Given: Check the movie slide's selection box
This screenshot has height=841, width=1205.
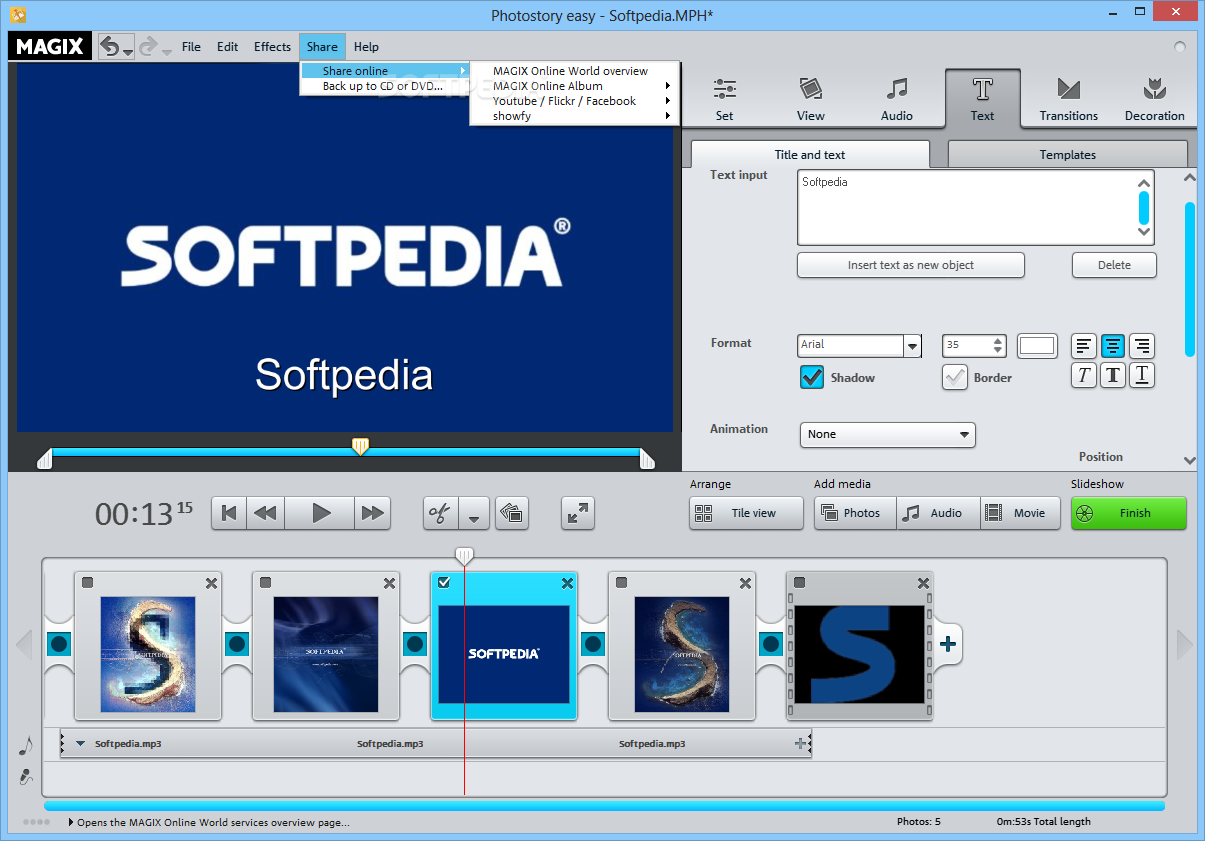Looking at the screenshot, I should 799,582.
